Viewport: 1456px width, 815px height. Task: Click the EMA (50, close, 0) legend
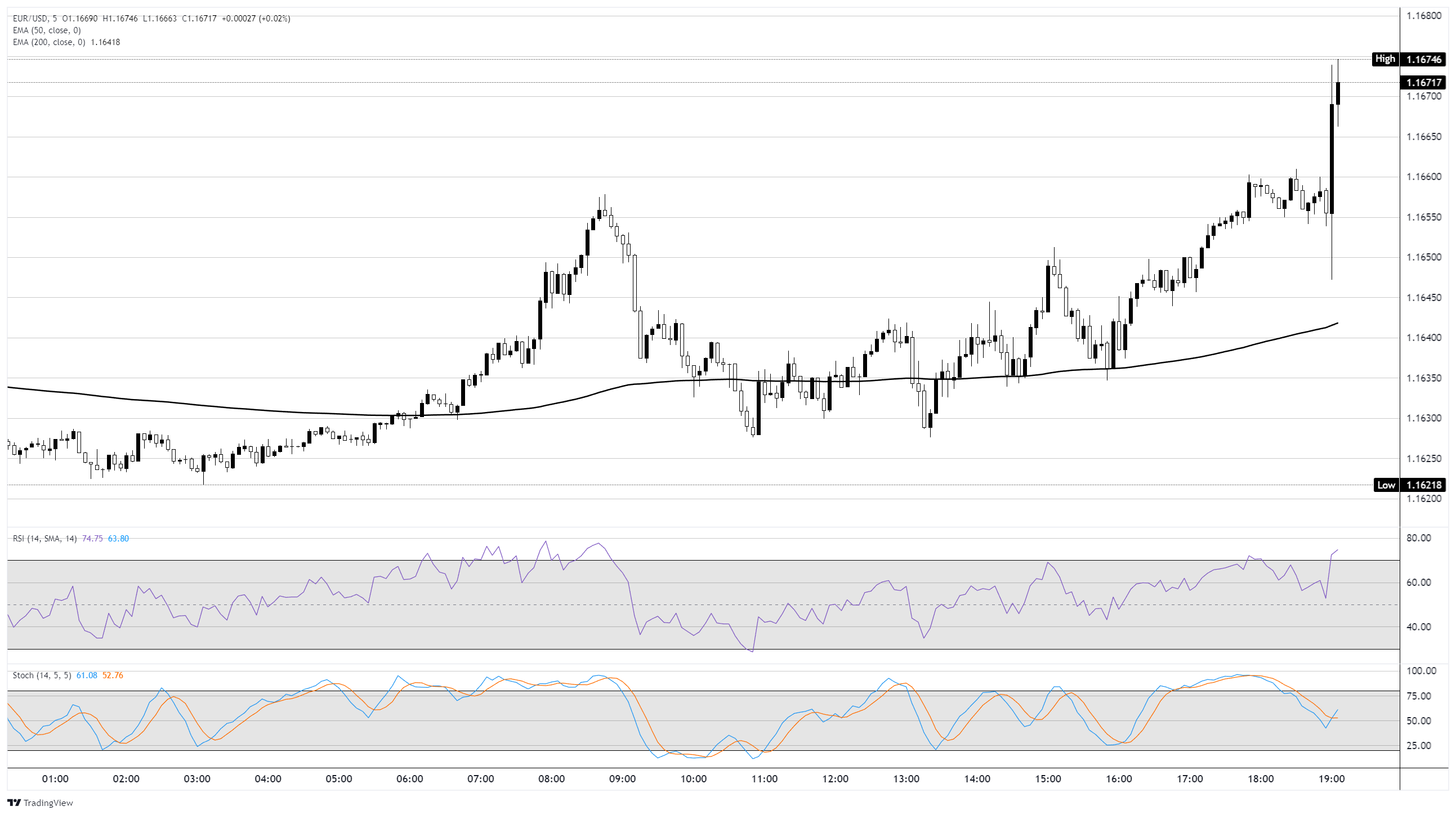click(x=46, y=30)
